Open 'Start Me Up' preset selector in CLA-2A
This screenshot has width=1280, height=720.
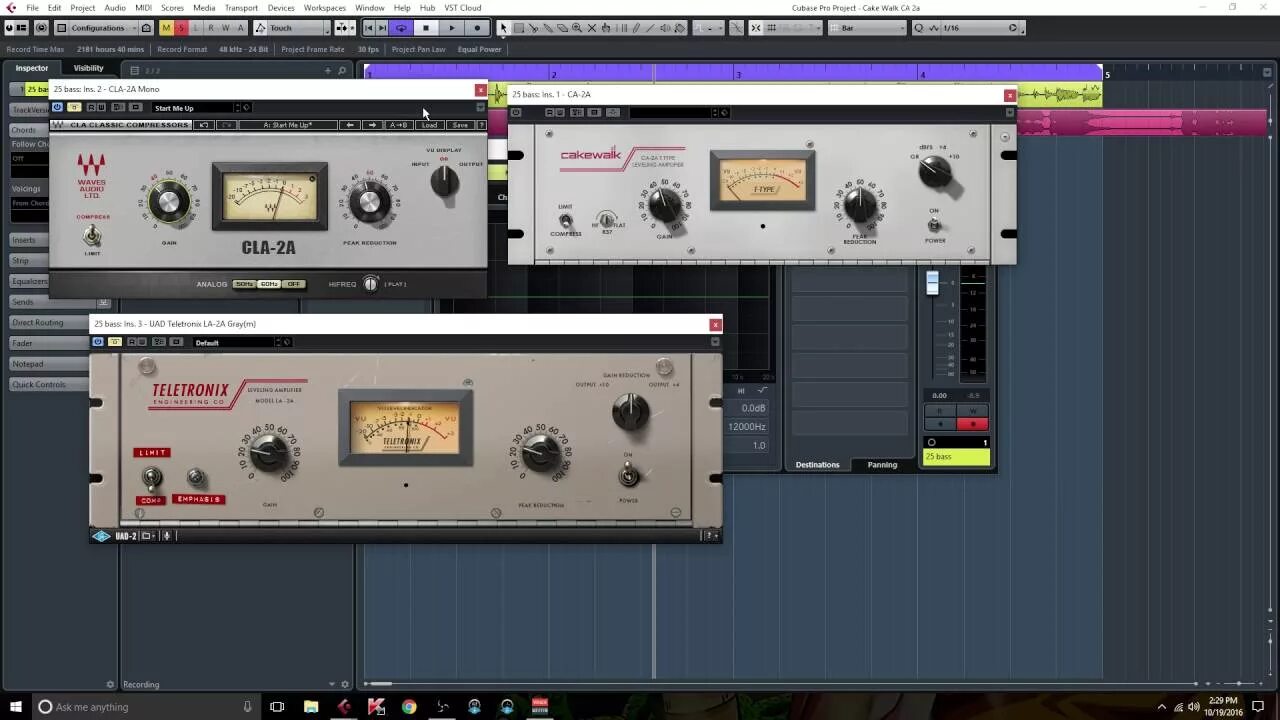coord(195,107)
